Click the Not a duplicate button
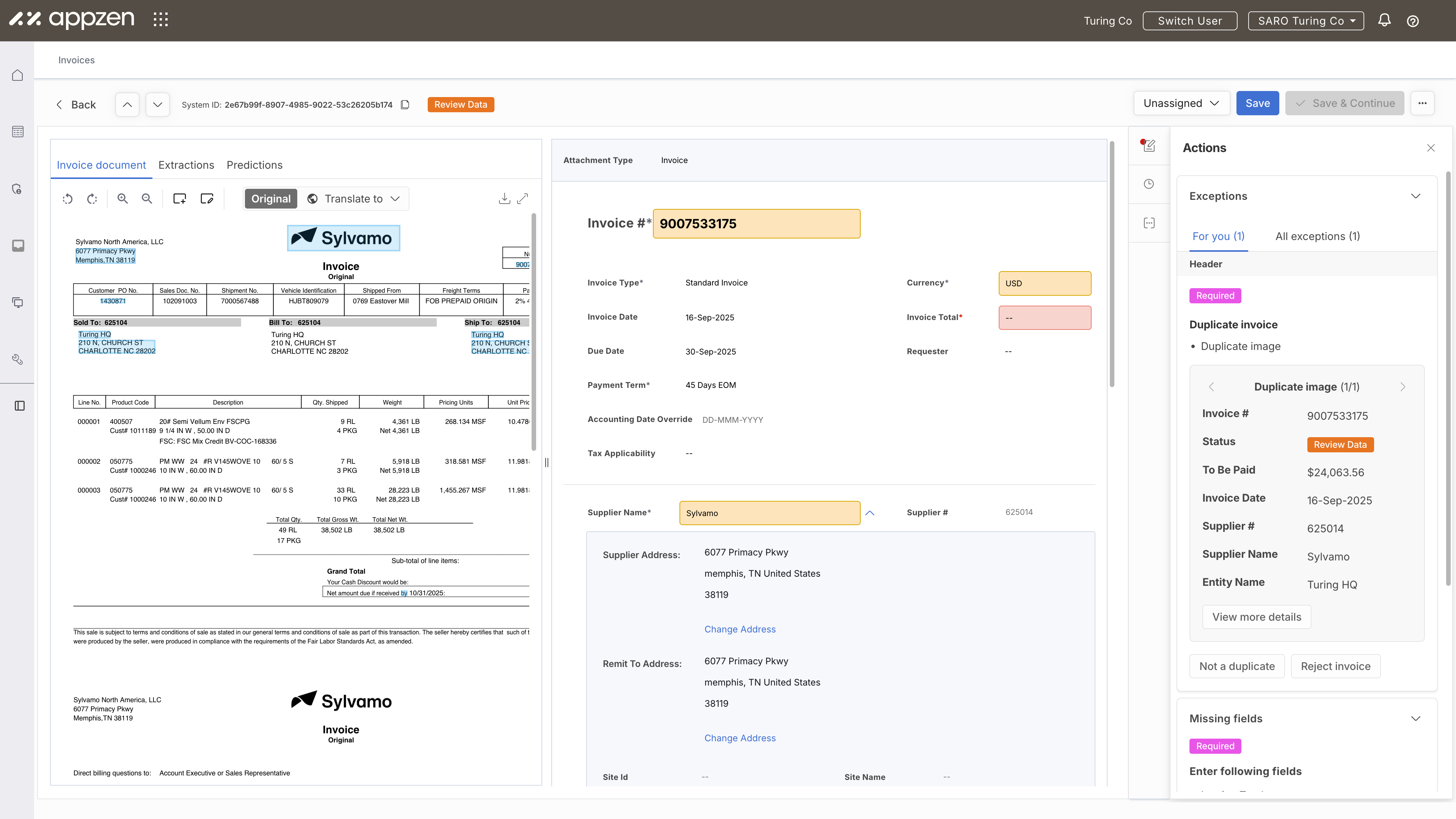 (x=1237, y=667)
